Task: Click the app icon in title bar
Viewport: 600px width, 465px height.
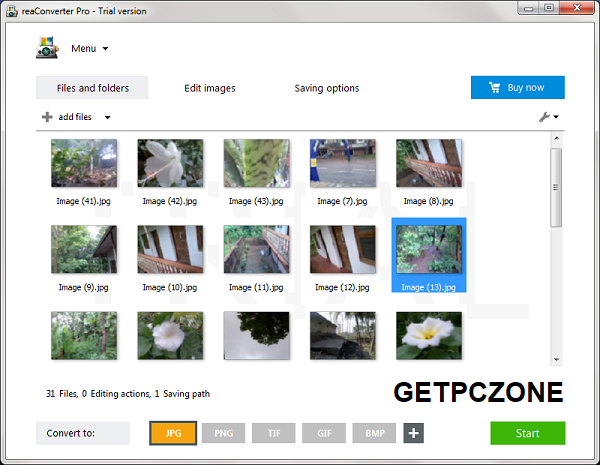Action: 11,11
